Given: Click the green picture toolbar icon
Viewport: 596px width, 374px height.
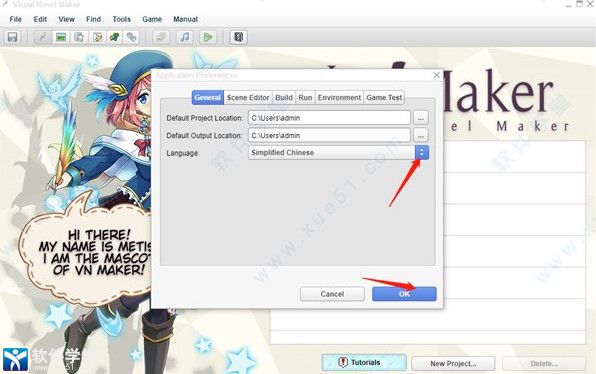Looking at the screenshot, I should pos(61,37).
